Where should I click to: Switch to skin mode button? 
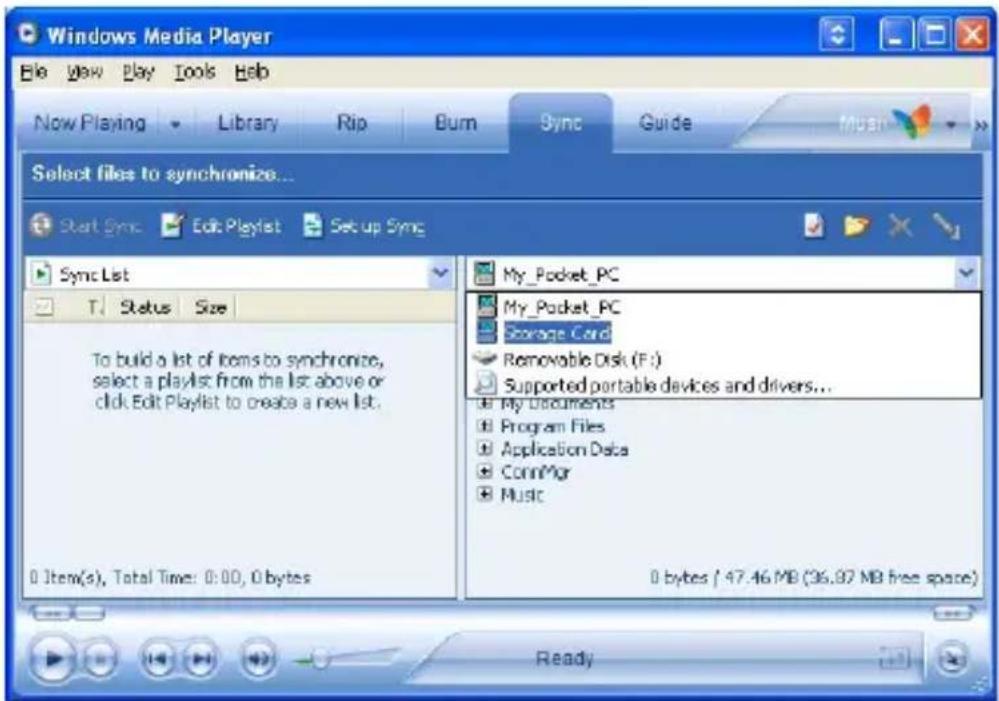point(952,659)
